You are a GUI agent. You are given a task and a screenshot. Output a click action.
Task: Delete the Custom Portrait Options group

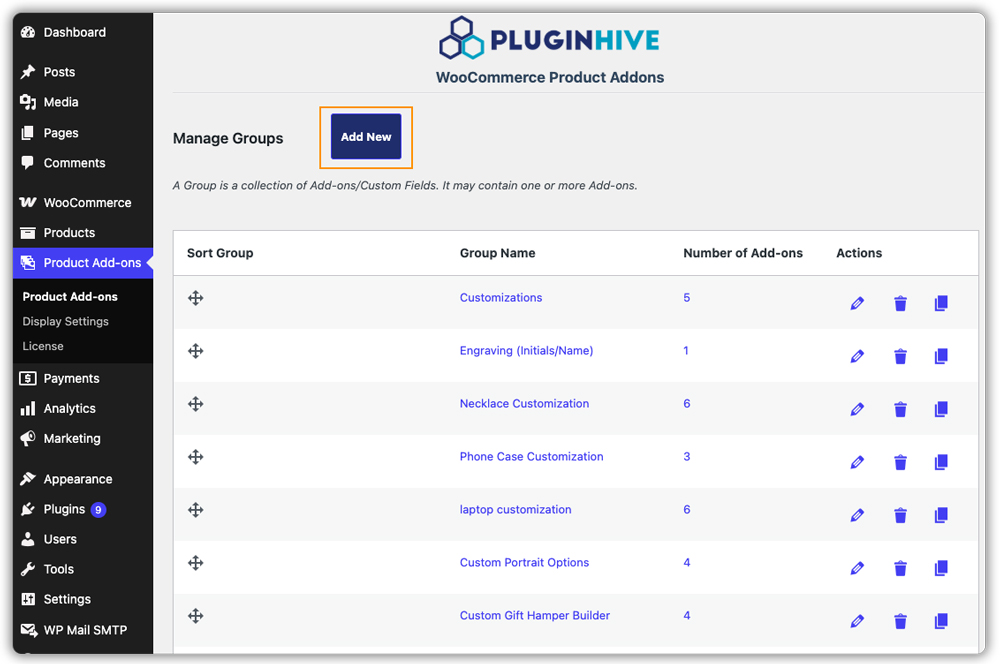coord(900,568)
